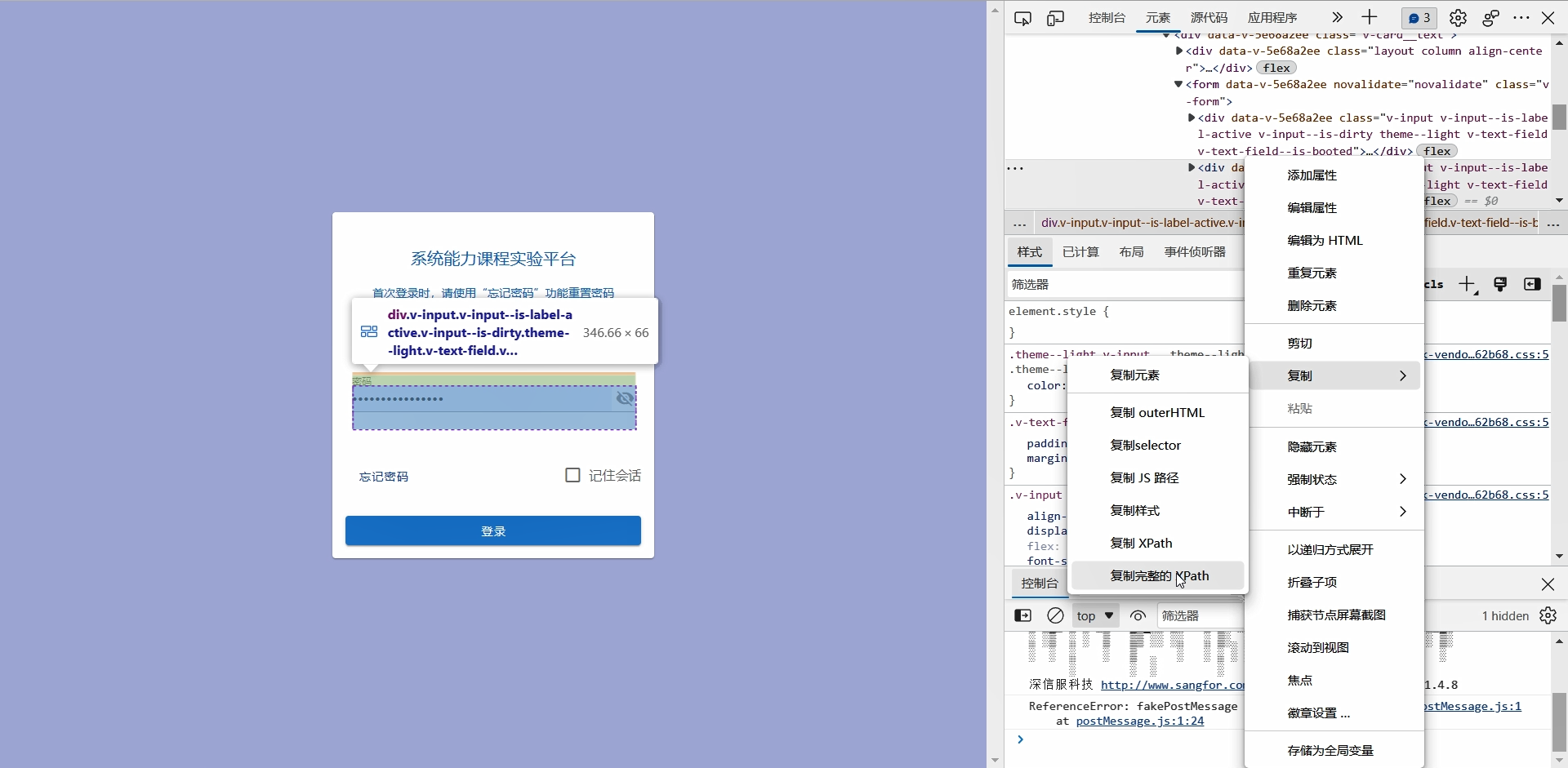1568x768 pixels.
Task: Expand the selected v-input div node
Action: [x=1191, y=167]
